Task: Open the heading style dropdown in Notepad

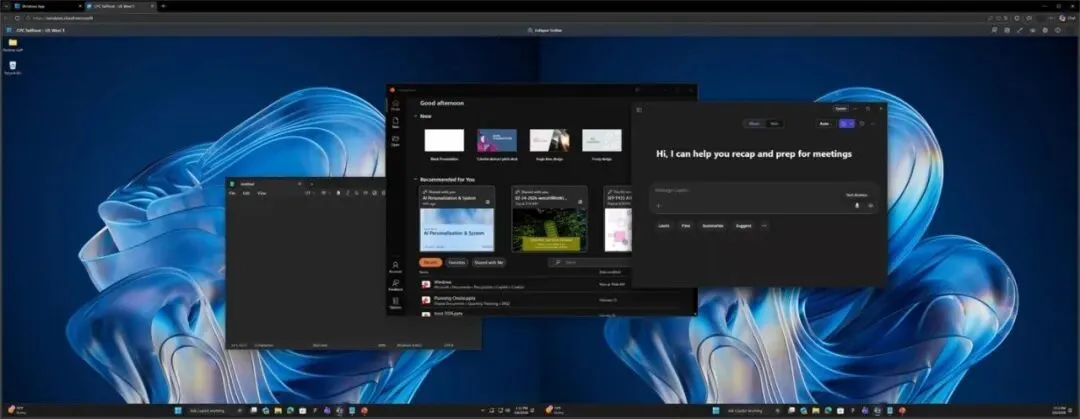Action: [x=309, y=193]
